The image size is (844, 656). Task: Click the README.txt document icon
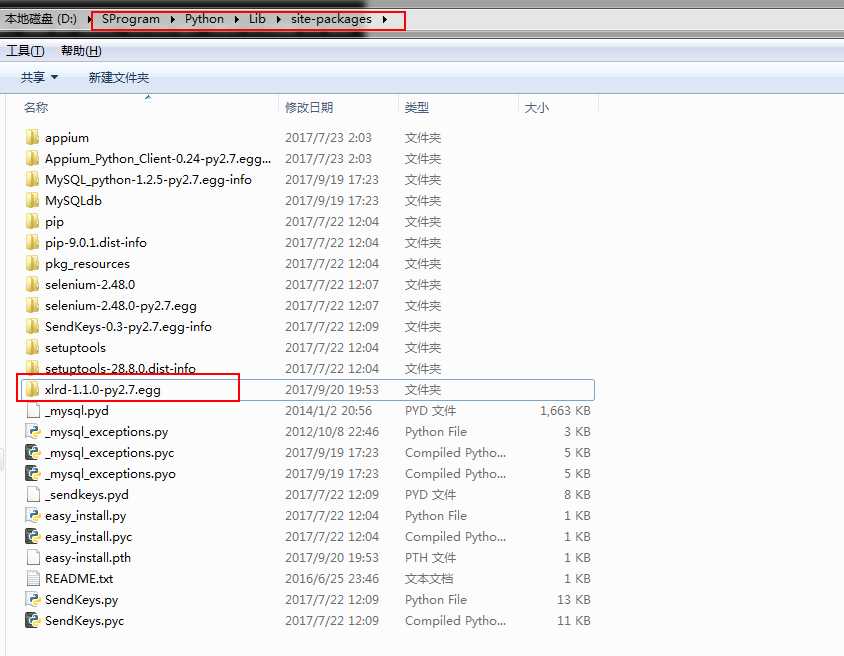(33, 579)
